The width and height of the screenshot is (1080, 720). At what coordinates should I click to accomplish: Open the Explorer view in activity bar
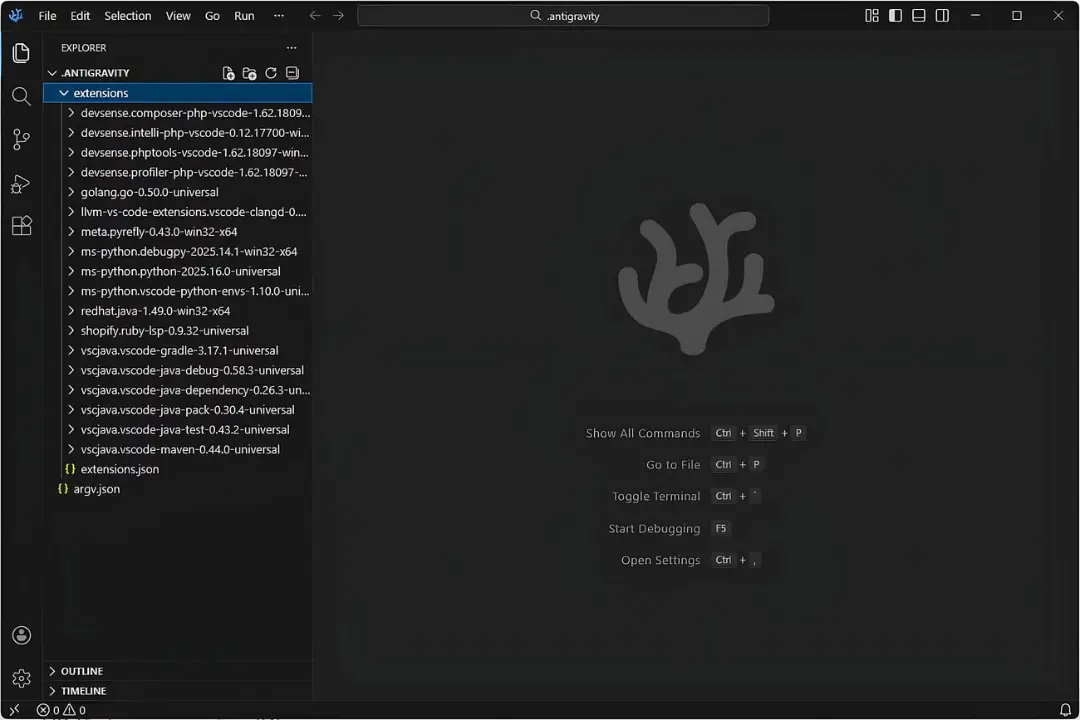click(21, 53)
